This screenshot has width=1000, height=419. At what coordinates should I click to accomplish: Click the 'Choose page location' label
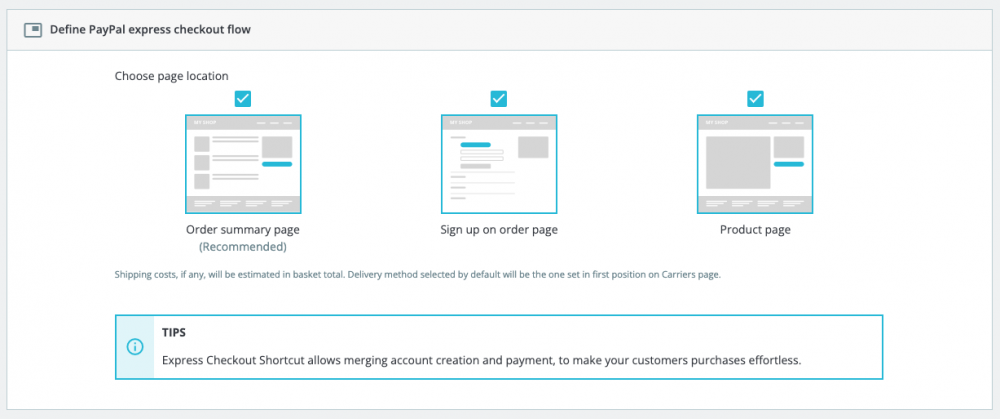point(172,76)
